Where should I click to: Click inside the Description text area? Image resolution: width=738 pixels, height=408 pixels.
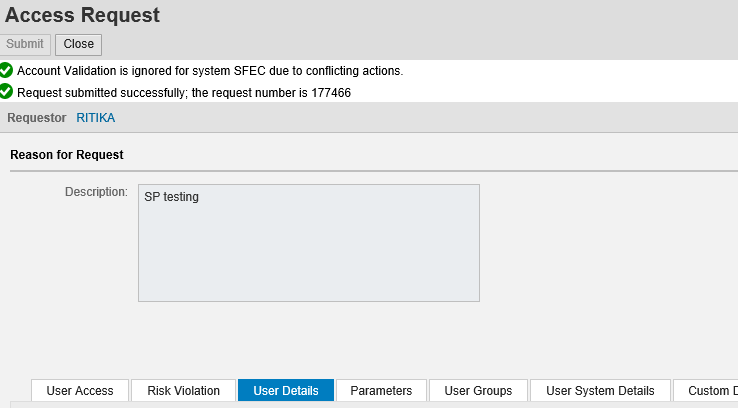pyautogui.click(x=309, y=243)
